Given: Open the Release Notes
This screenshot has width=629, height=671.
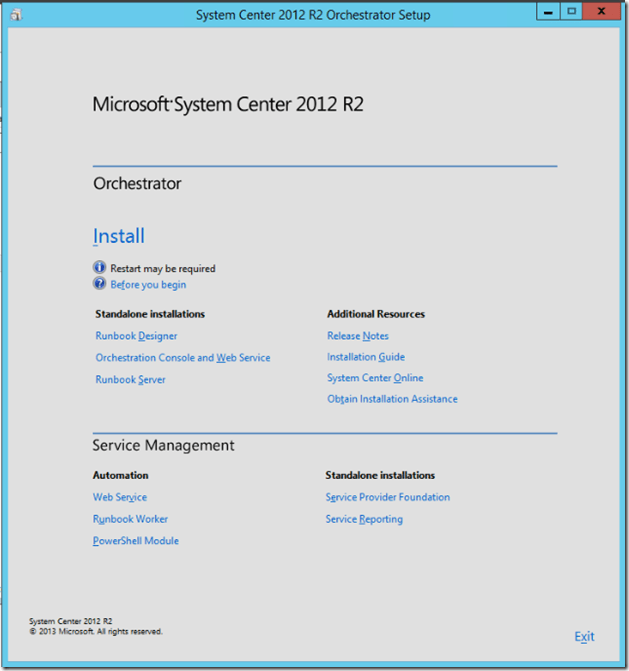Looking at the screenshot, I should 358,336.
